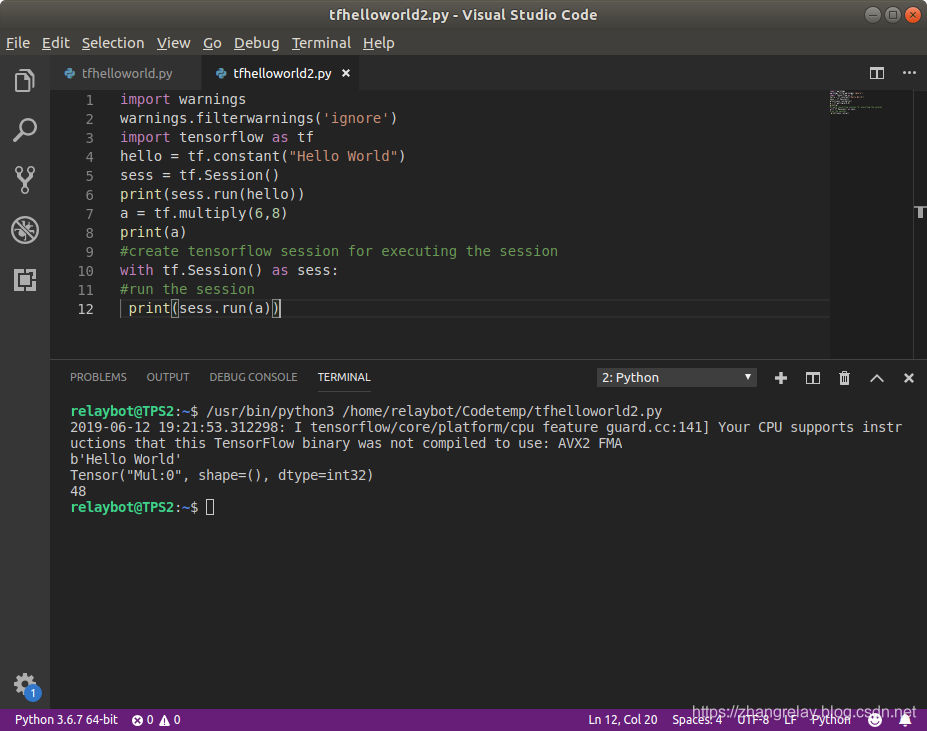Create a new terminal with plus icon
927x731 pixels.
pyautogui.click(x=780, y=378)
